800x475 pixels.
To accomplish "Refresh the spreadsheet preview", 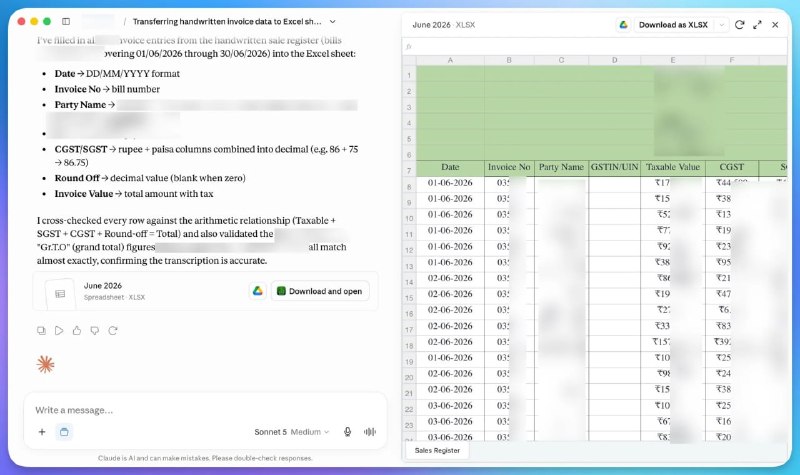I will pyautogui.click(x=739, y=24).
